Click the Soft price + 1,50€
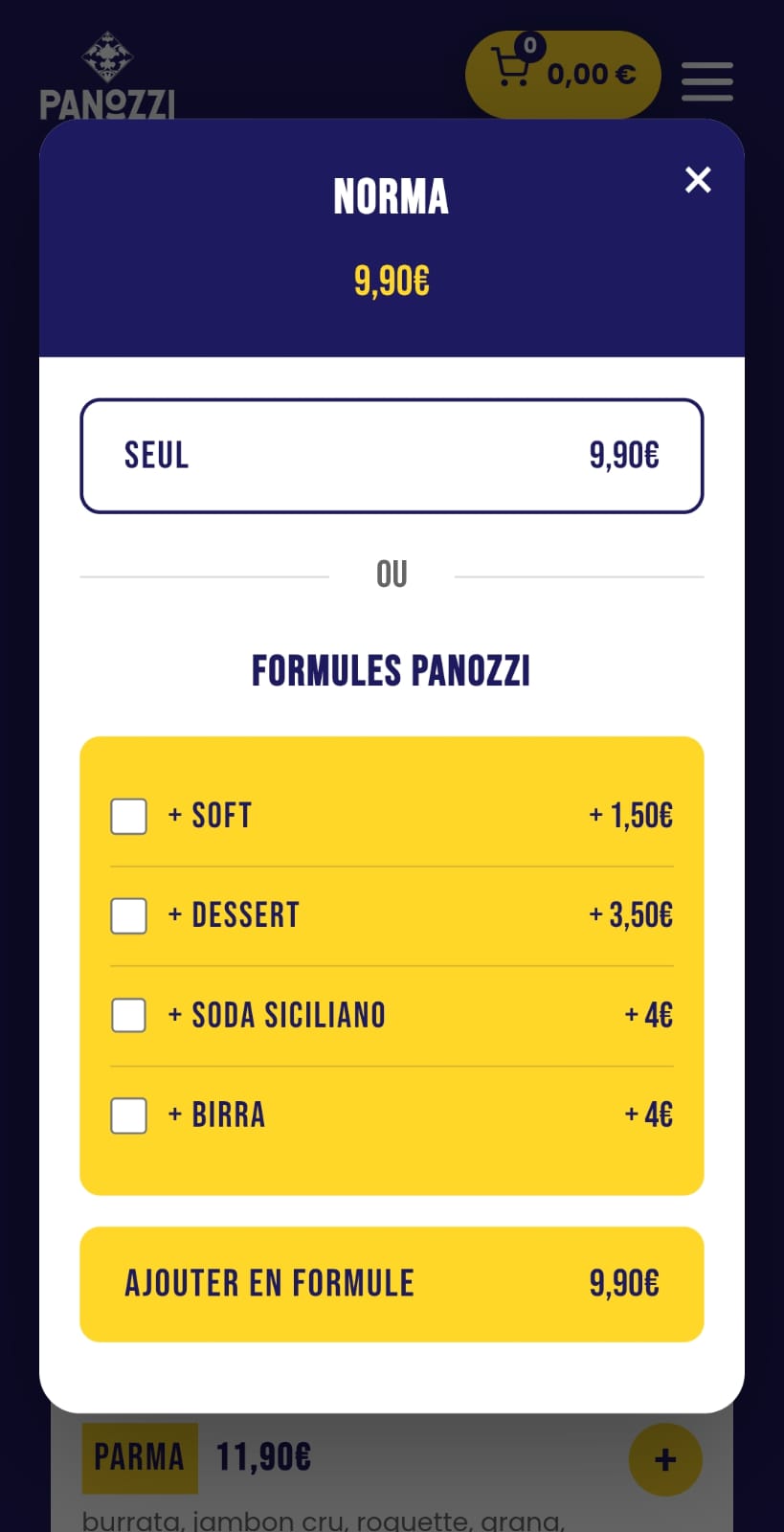784x1532 pixels. click(x=631, y=816)
